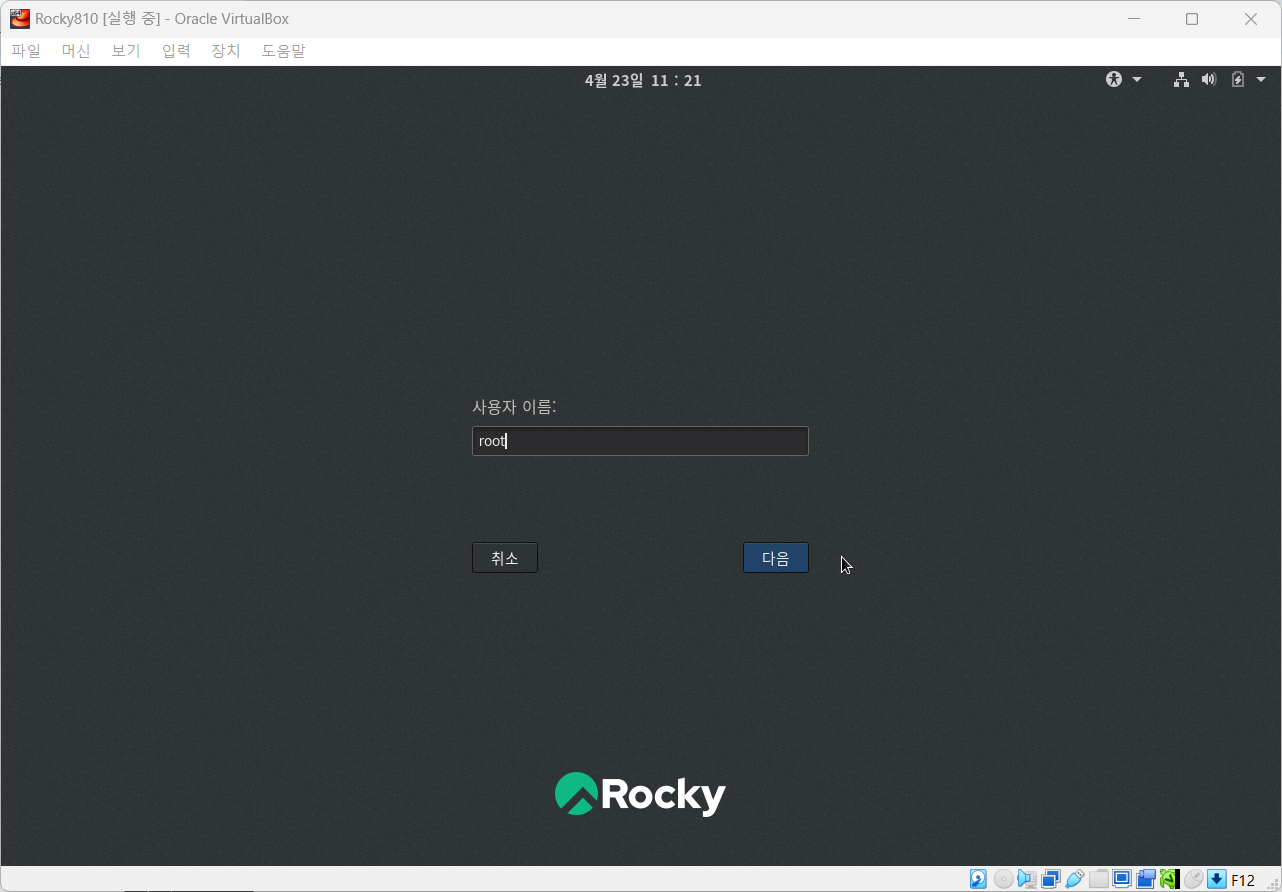Open the 장치 menu
Viewport: 1282px width, 892px height.
226,51
